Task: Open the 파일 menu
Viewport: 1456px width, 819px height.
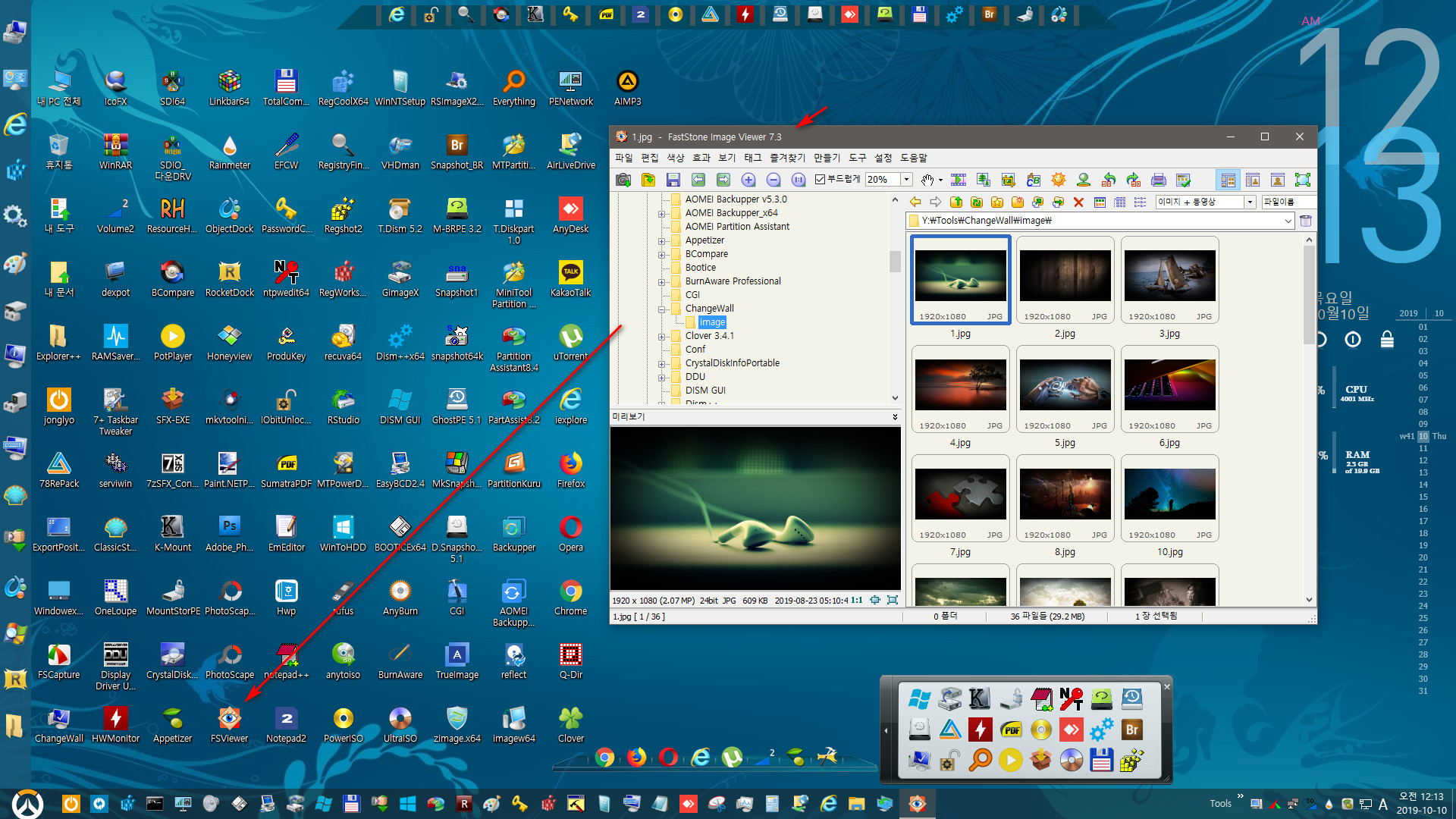Action: tap(623, 158)
